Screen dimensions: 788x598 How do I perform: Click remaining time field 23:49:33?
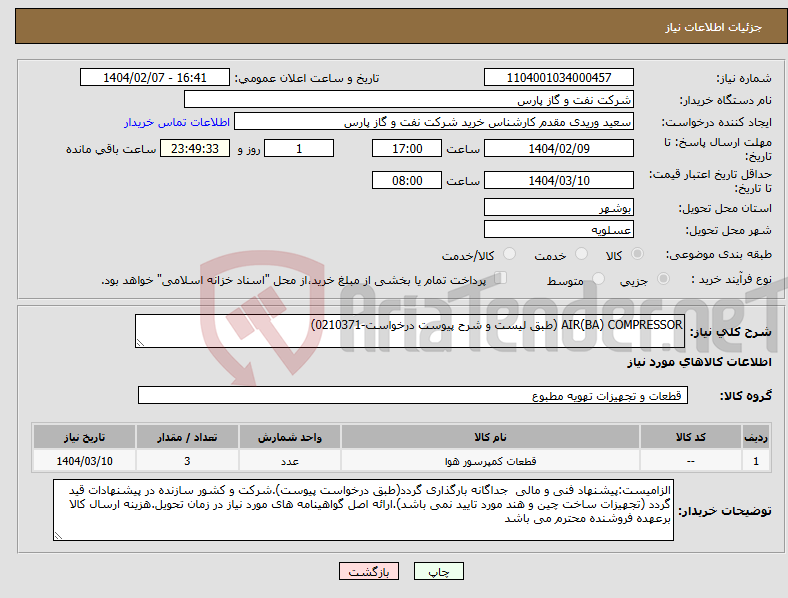(x=195, y=148)
